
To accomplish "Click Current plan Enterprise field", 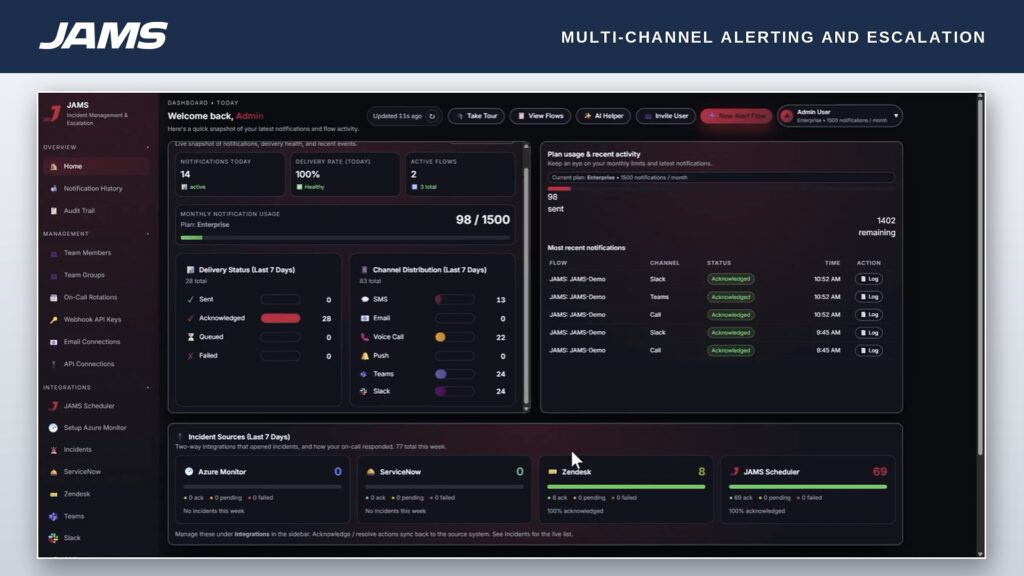I will (x=721, y=178).
